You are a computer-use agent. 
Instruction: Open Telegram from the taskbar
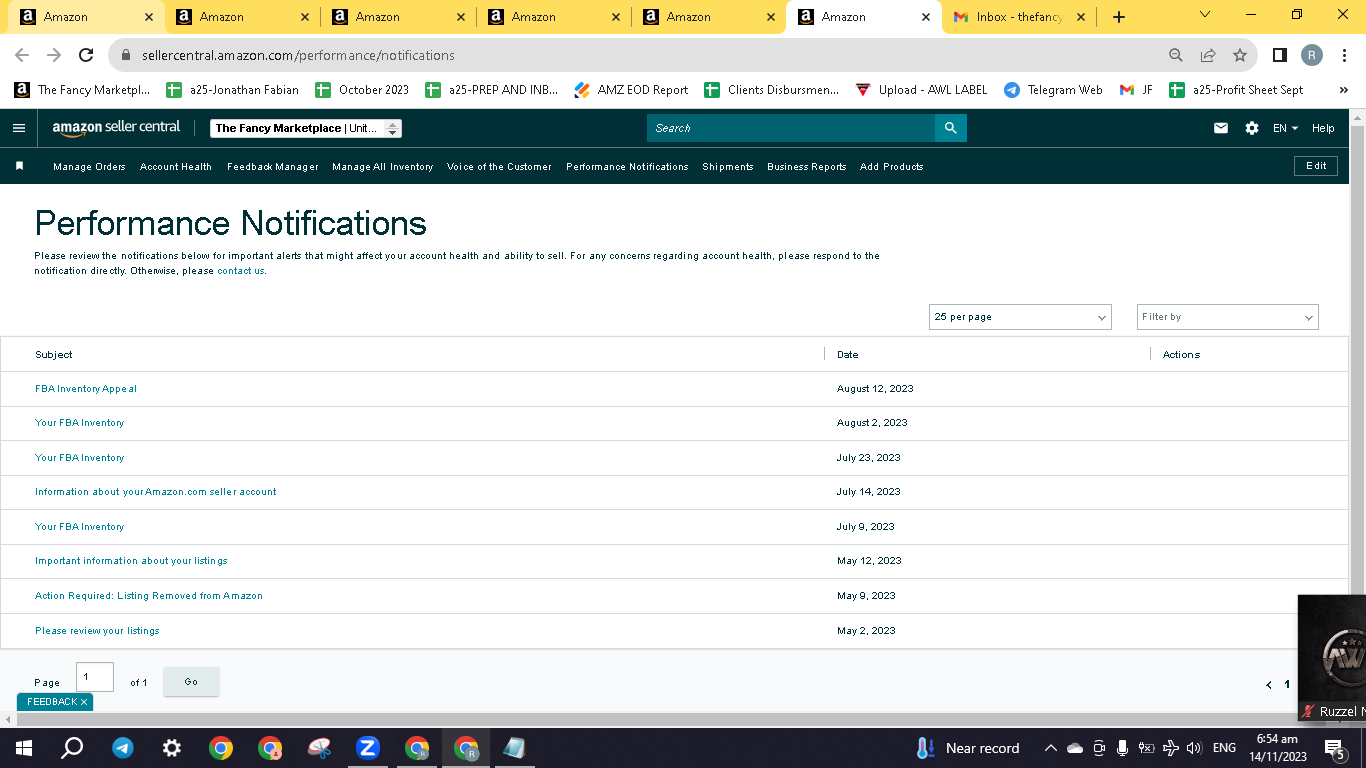coord(123,748)
